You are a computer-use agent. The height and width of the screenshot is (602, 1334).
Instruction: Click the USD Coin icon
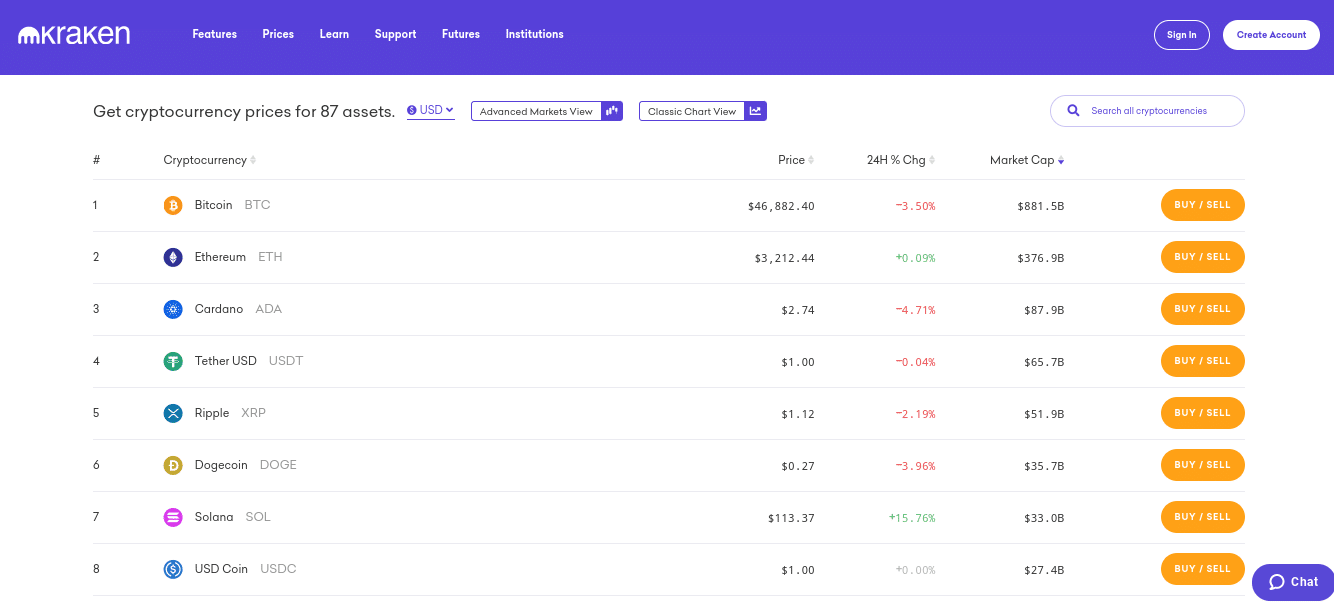click(173, 569)
